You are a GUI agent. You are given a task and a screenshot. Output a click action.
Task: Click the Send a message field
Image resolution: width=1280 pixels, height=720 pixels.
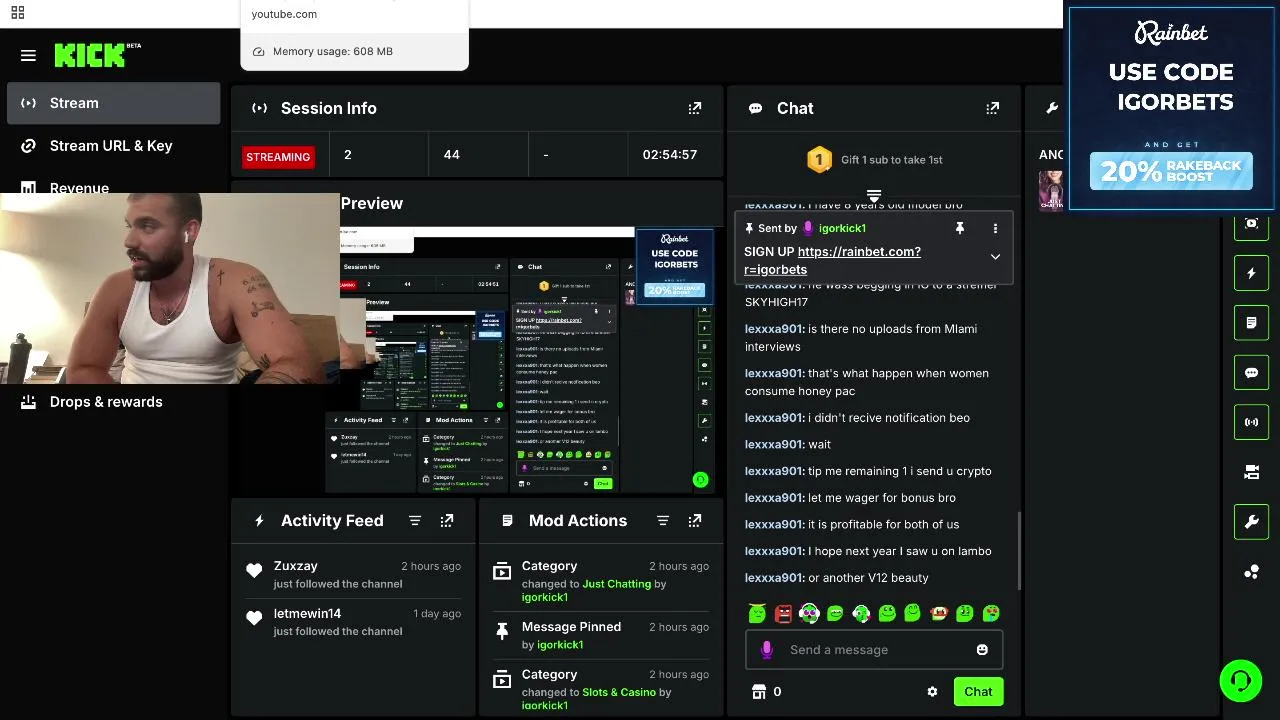coord(875,650)
